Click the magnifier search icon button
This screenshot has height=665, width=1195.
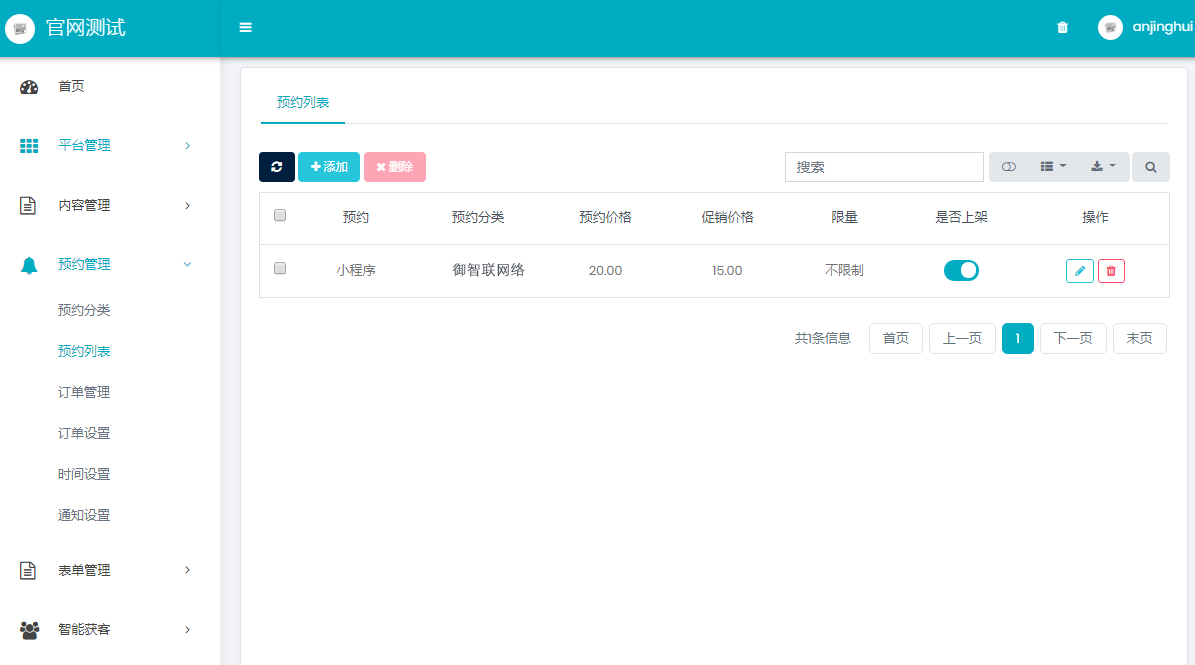tap(1150, 167)
